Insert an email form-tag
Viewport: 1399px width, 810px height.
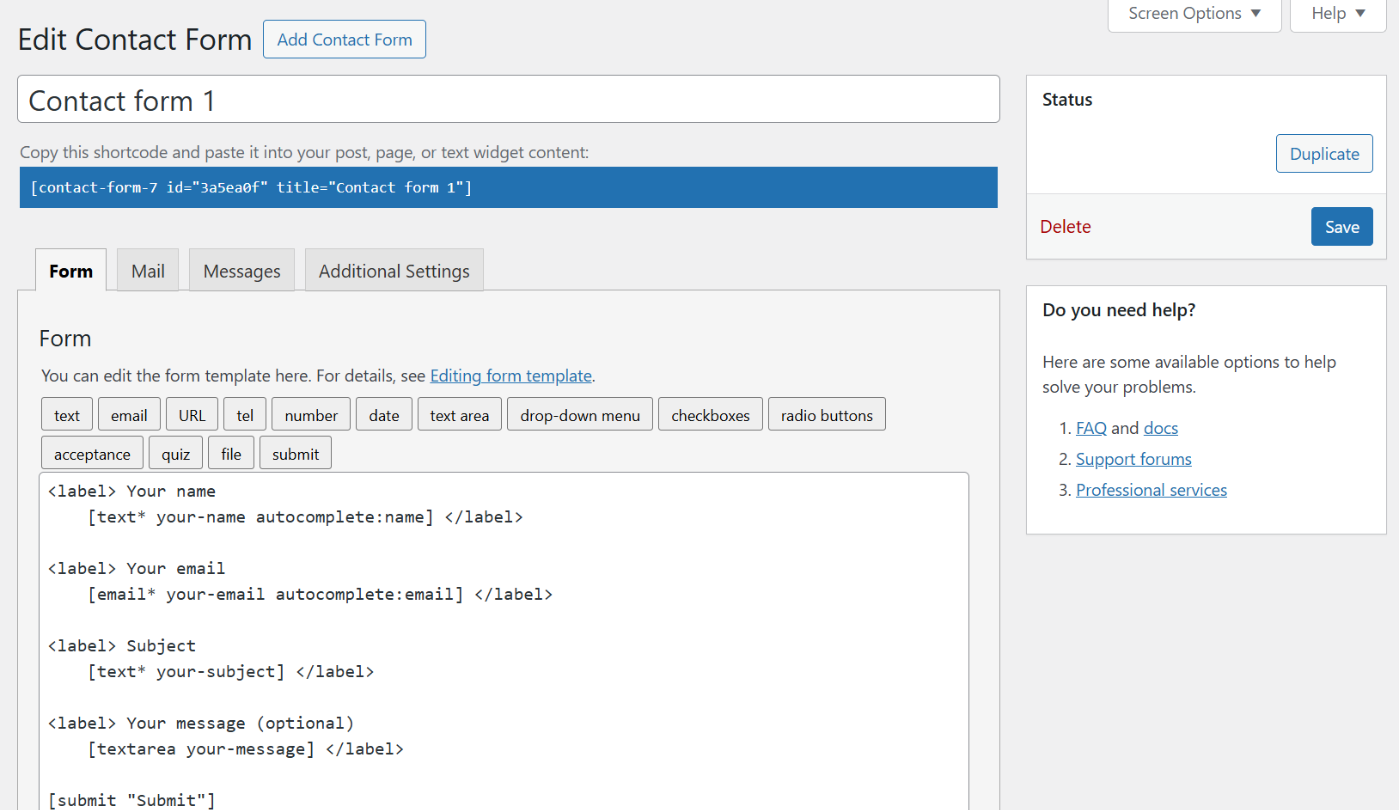(128, 413)
